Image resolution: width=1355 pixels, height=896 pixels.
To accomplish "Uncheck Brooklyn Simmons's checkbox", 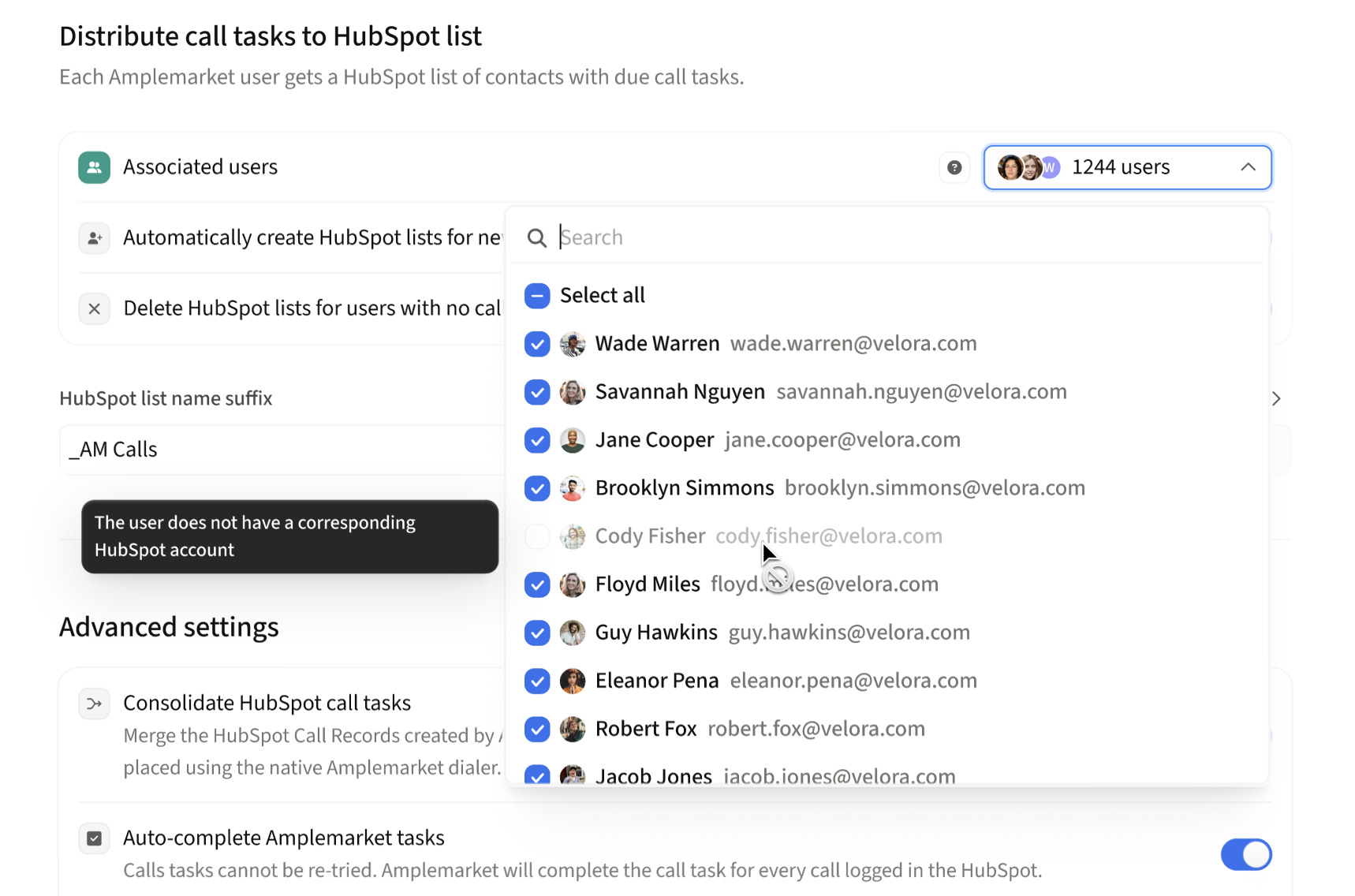I will point(537,488).
